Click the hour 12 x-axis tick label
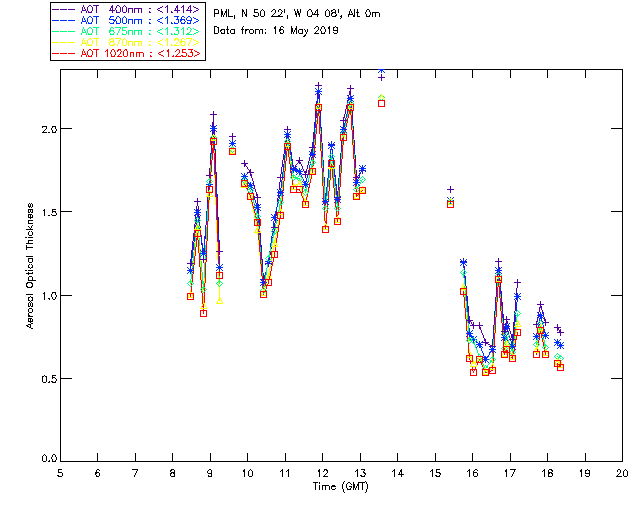Image resolution: width=640 pixels, height=512 pixels. [x=322, y=473]
